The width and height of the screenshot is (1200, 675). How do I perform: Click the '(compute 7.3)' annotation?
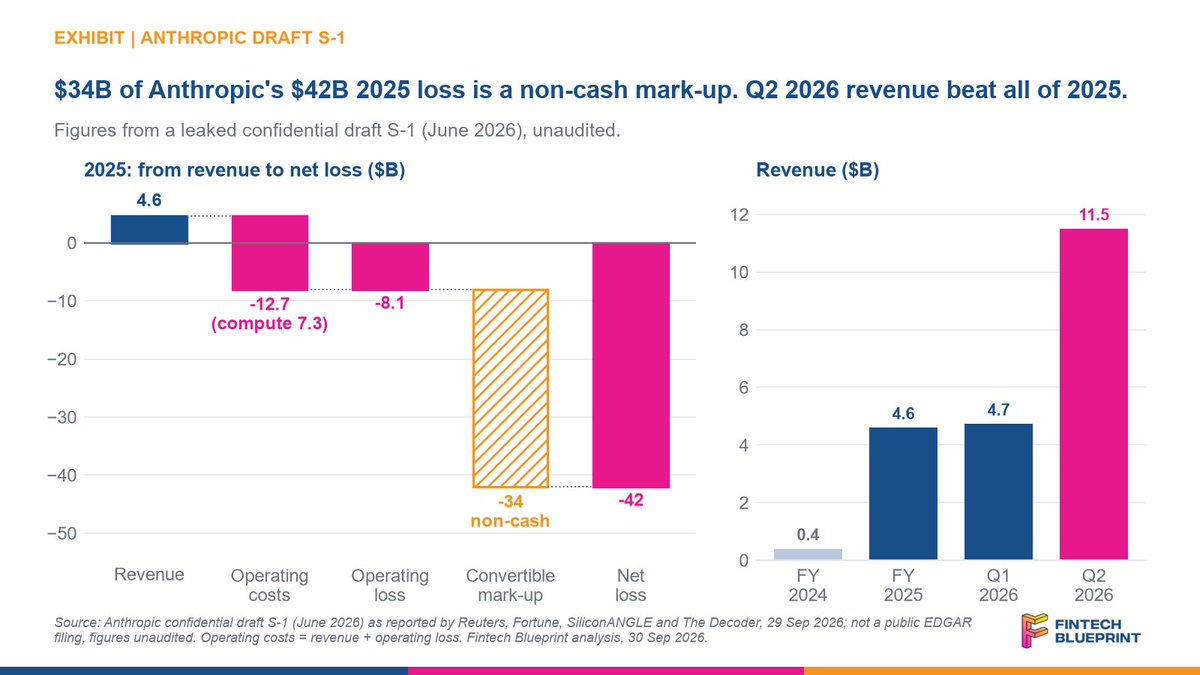[x=269, y=323]
